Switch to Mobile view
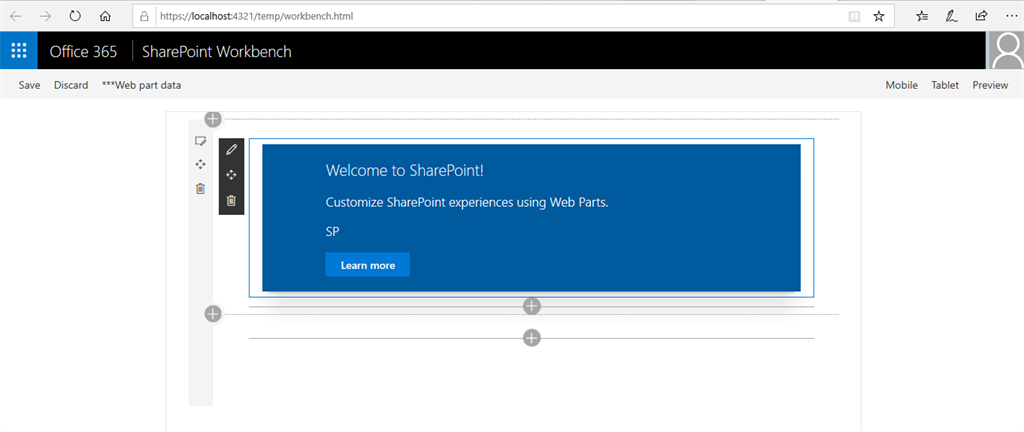1024x432 pixels. pos(901,85)
